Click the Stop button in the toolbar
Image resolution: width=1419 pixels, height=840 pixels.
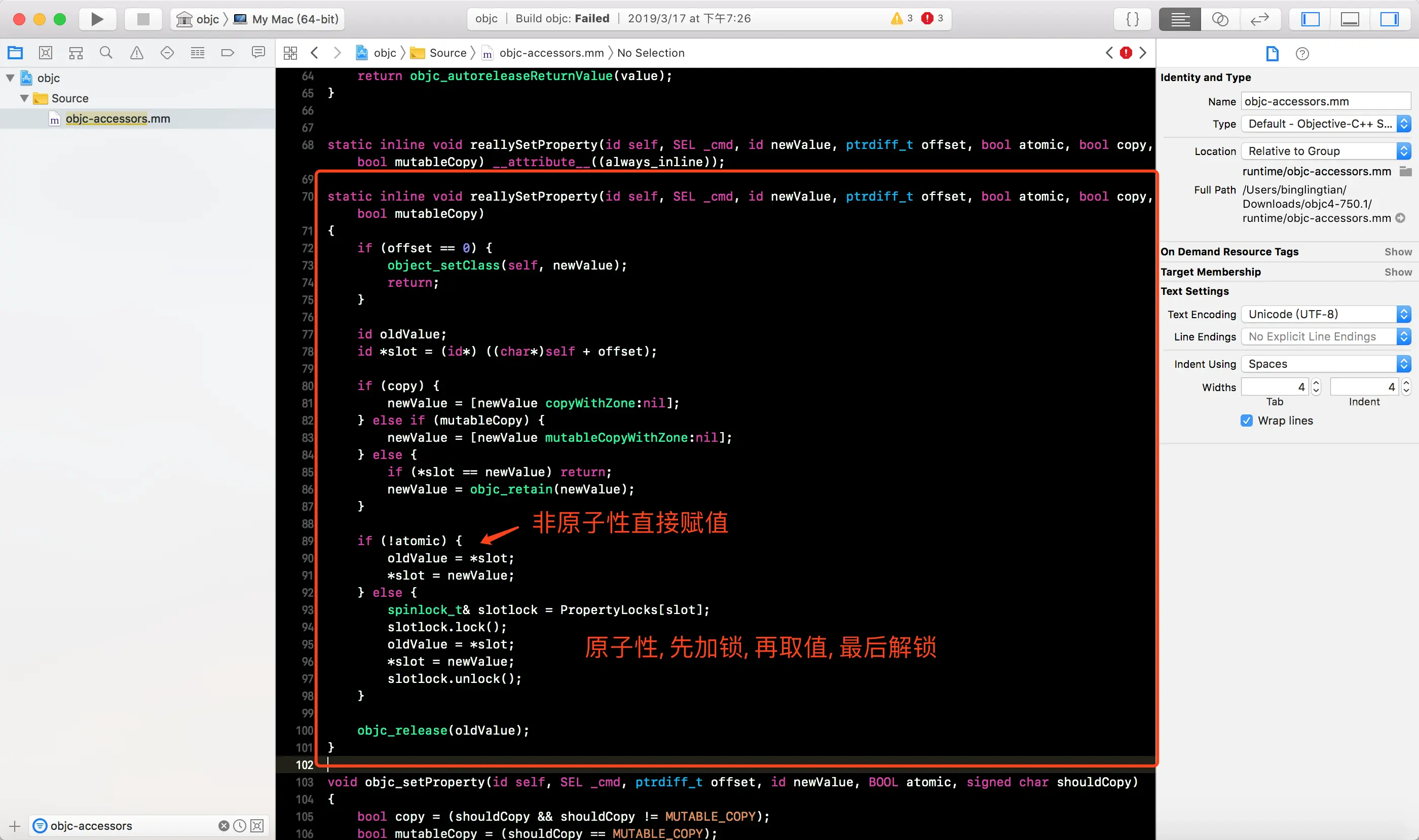(x=143, y=19)
